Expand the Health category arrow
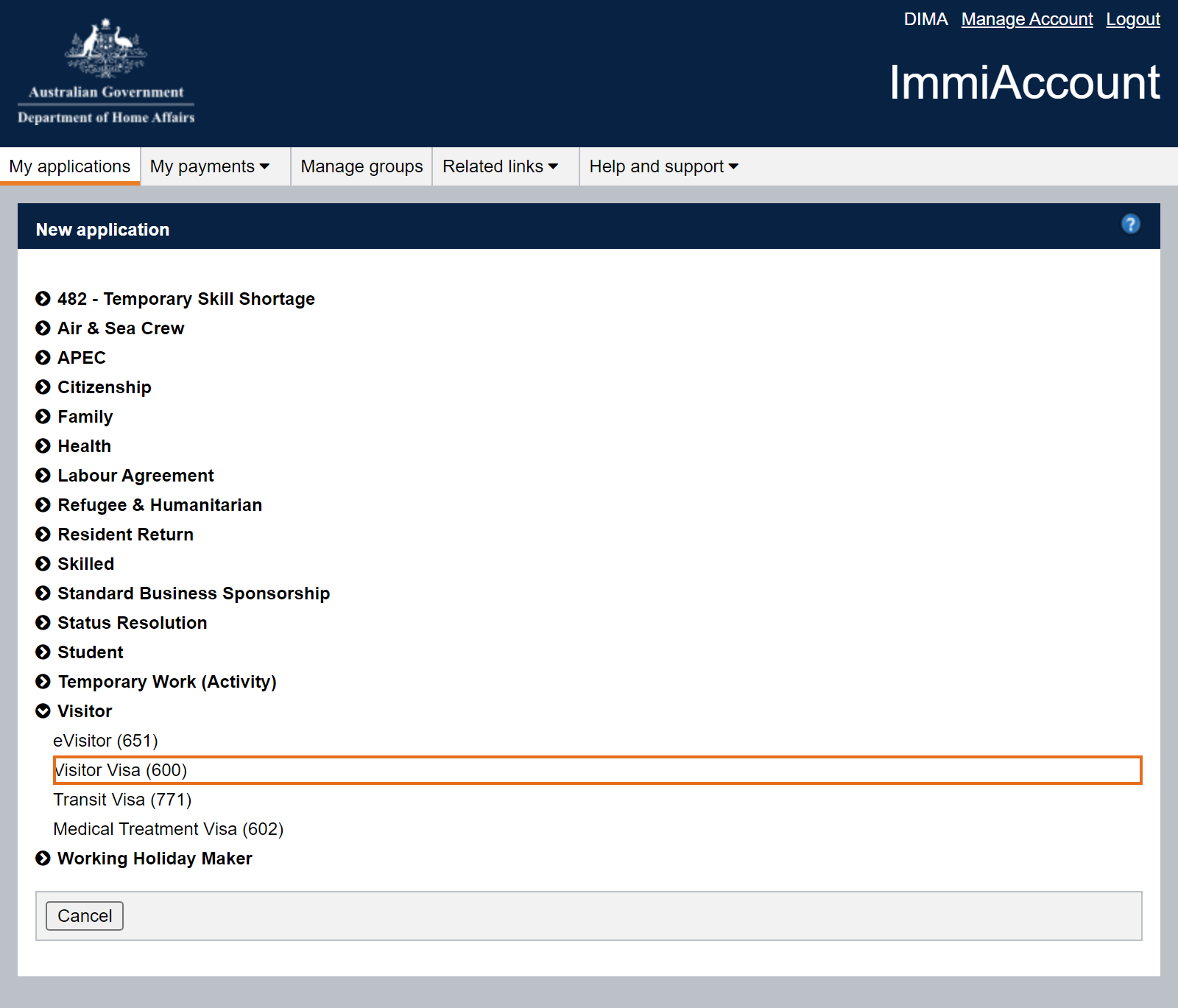 [x=43, y=446]
